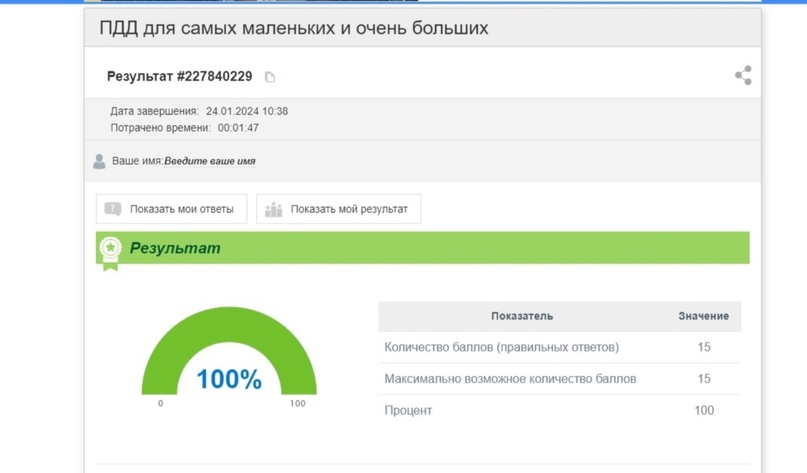
Task: Click 'Потрачено времени:' label
Action: click(x=161, y=128)
